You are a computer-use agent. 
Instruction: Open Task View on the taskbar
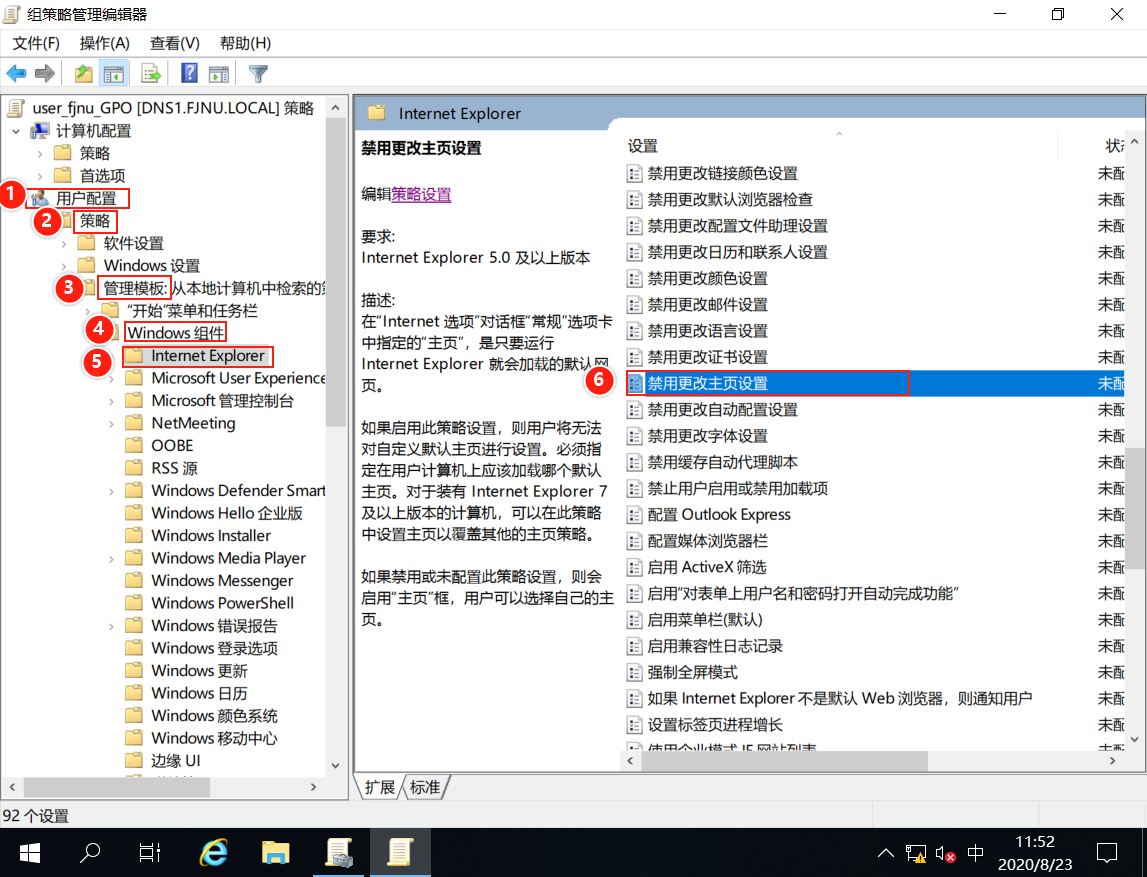pos(150,853)
